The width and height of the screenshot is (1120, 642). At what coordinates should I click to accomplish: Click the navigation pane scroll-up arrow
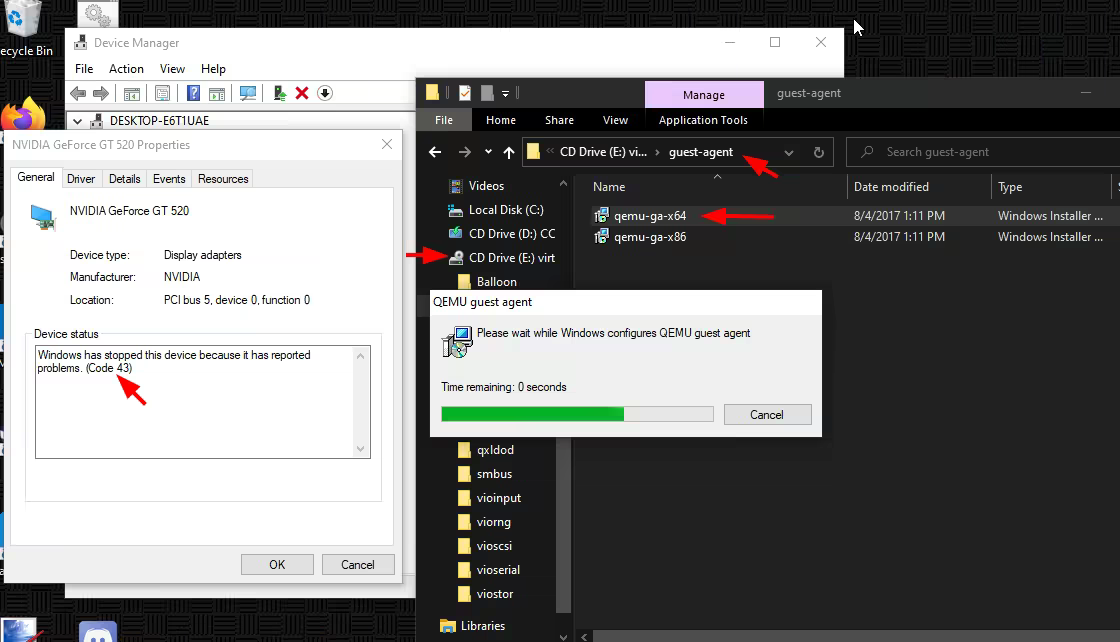(564, 184)
